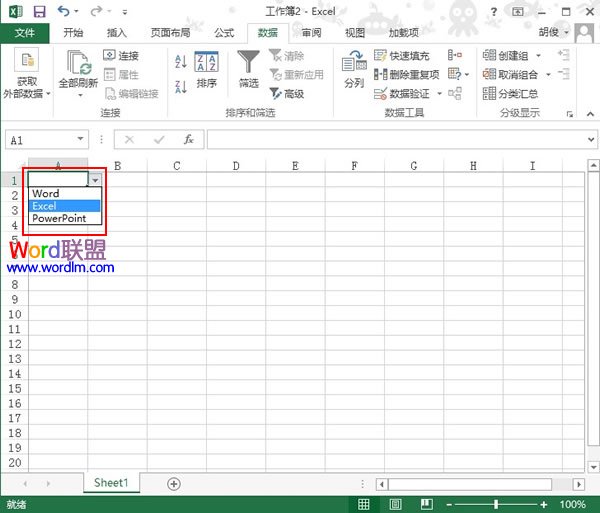Switch to the Home (开始) tab
This screenshot has width=600, height=513.
(x=73, y=33)
